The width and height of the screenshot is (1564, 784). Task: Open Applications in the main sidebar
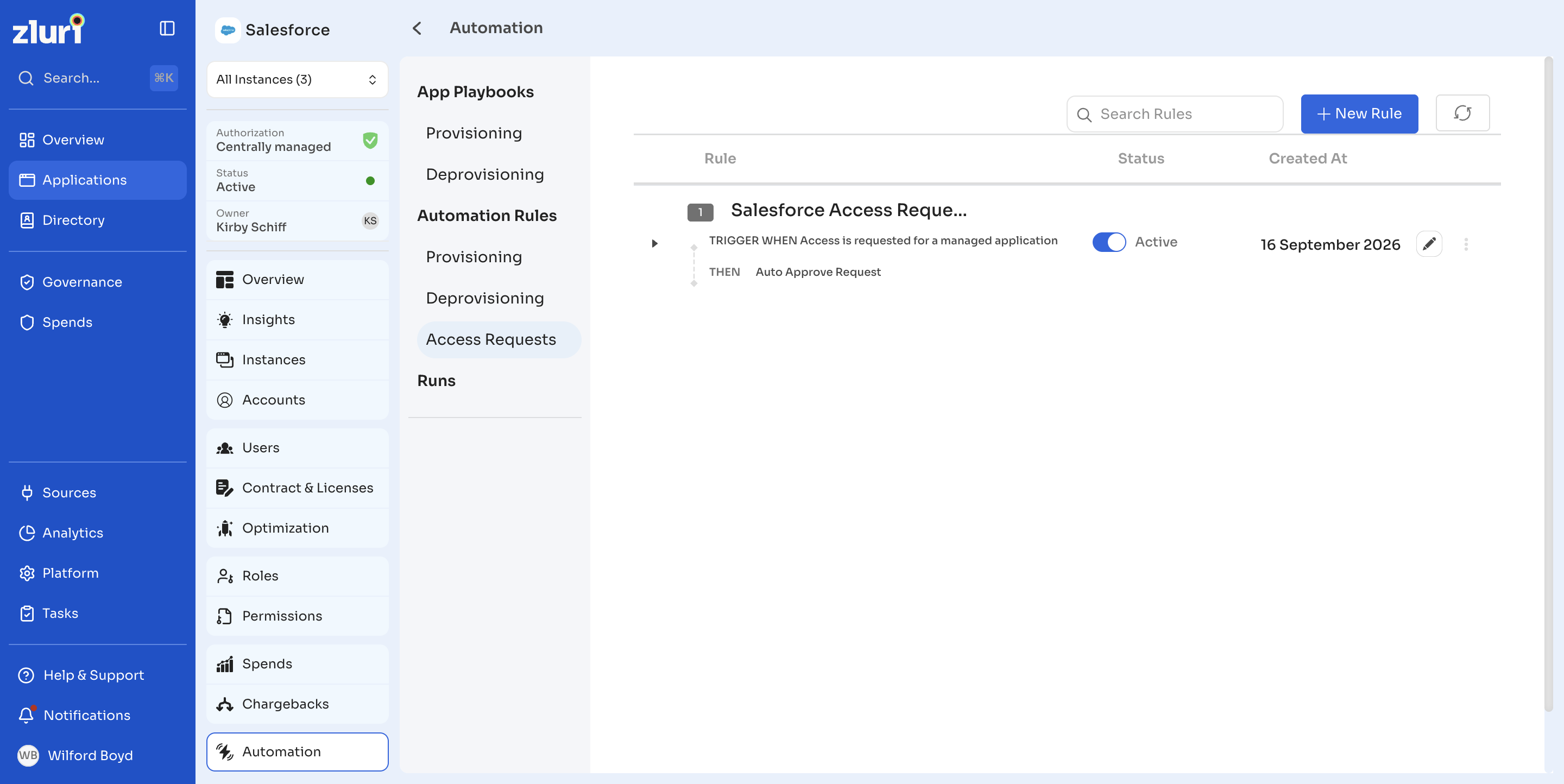[x=97, y=180]
